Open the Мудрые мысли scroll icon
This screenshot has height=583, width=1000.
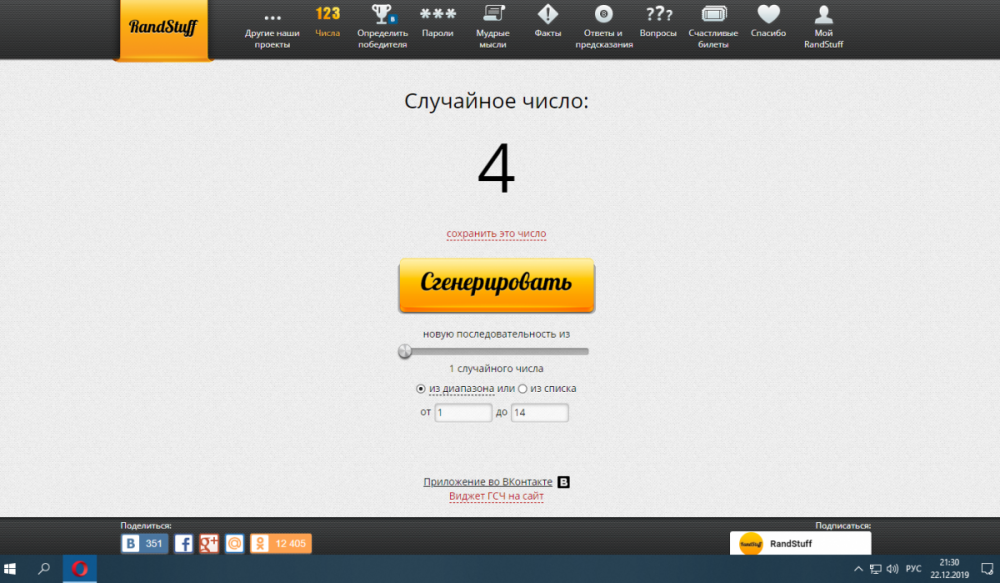[491, 14]
